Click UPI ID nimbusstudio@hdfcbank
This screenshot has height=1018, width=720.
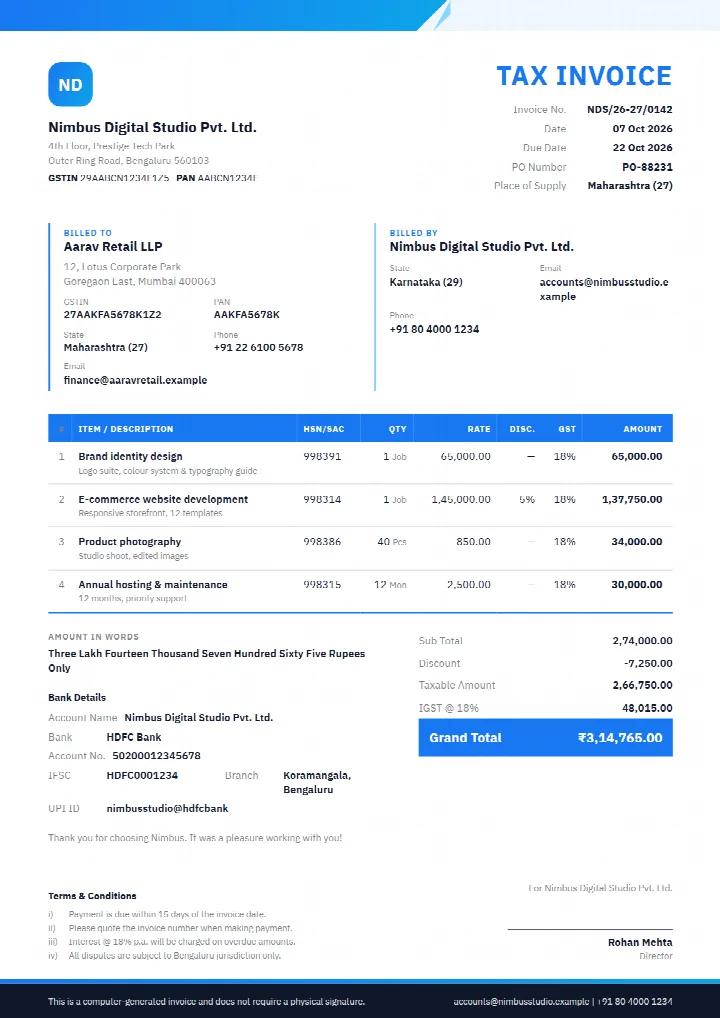pyautogui.click(x=168, y=808)
